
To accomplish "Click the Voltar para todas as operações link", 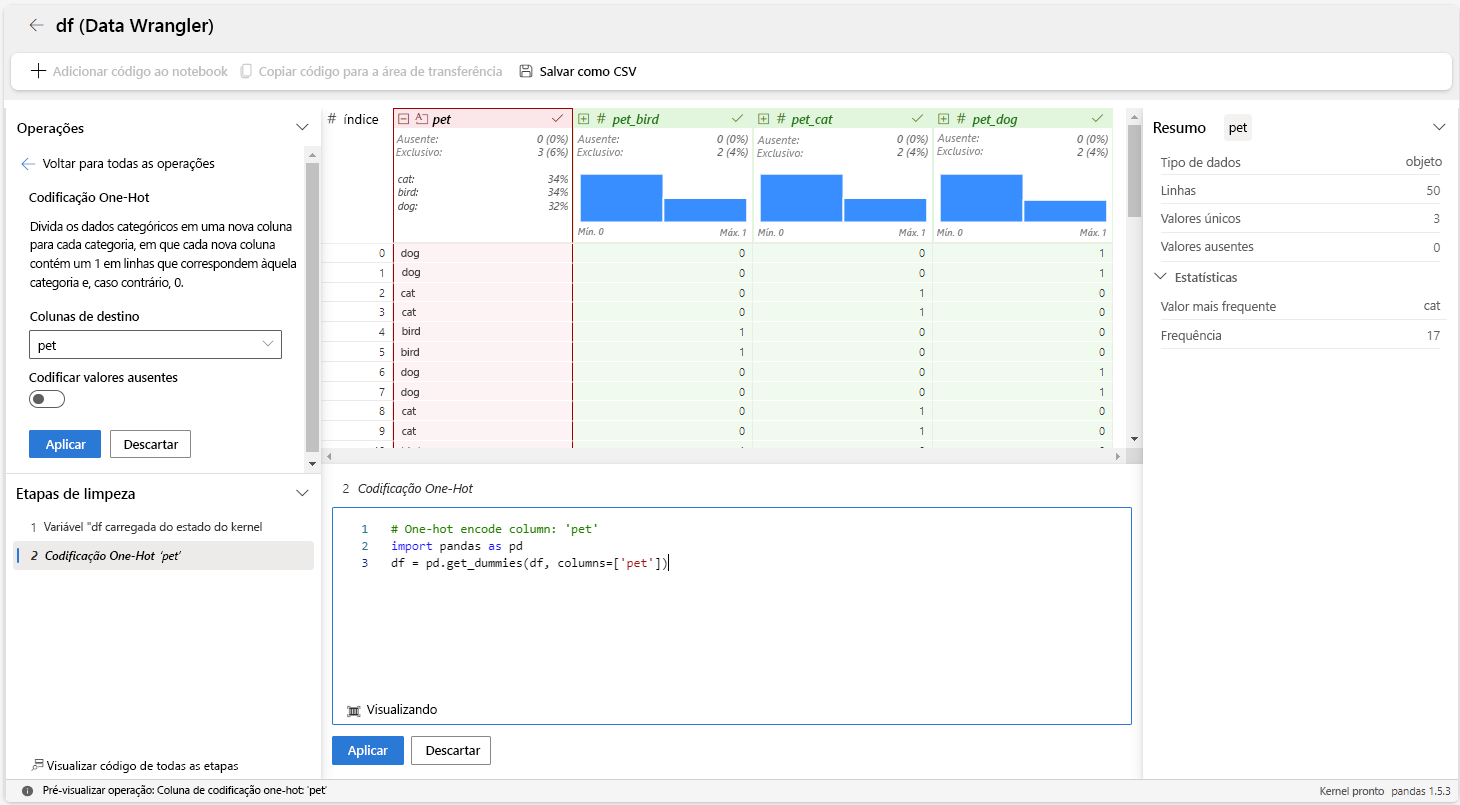I will [x=128, y=163].
